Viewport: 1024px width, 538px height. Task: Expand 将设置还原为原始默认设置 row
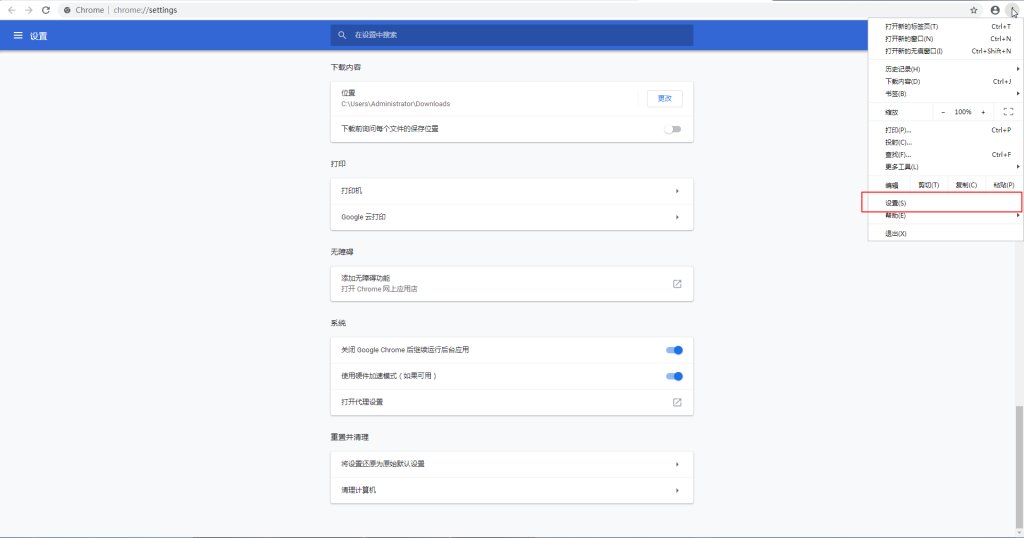point(511,464)
